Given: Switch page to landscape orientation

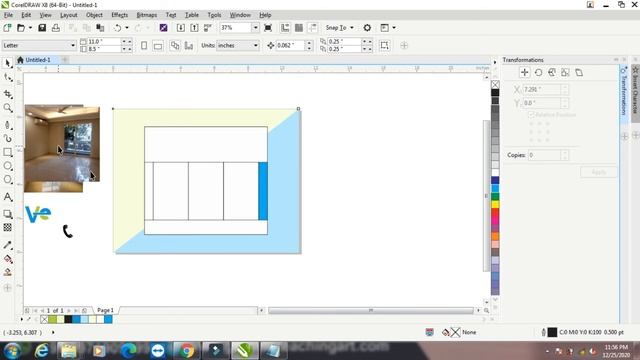Looking at the screenshot, I should point(158,45).
